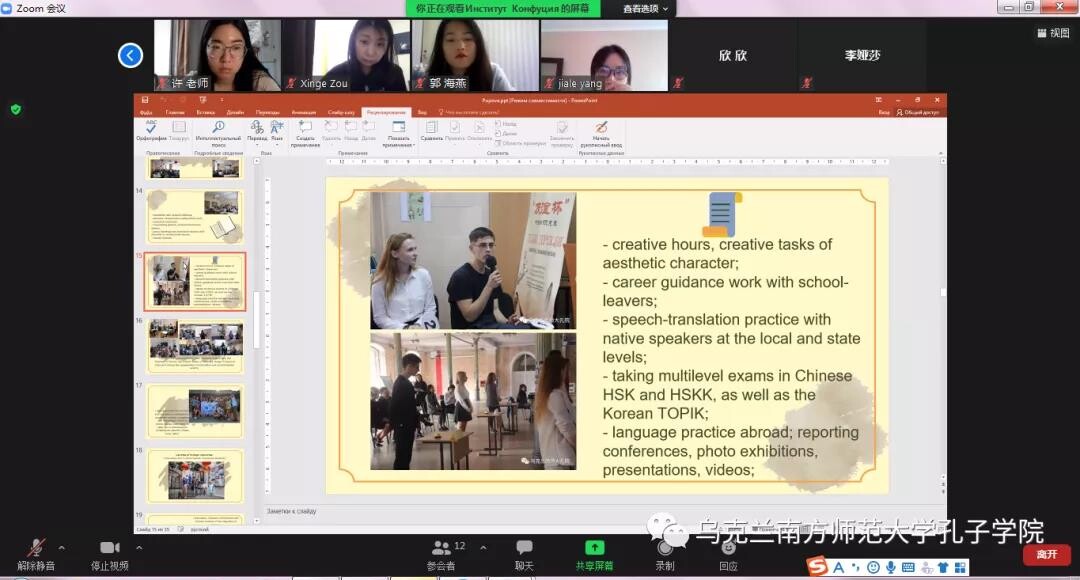The width and height of the screenshot is (1080, 580).
Task: Select Xinge Zou participant video tile
Action: tap(346, 55)
